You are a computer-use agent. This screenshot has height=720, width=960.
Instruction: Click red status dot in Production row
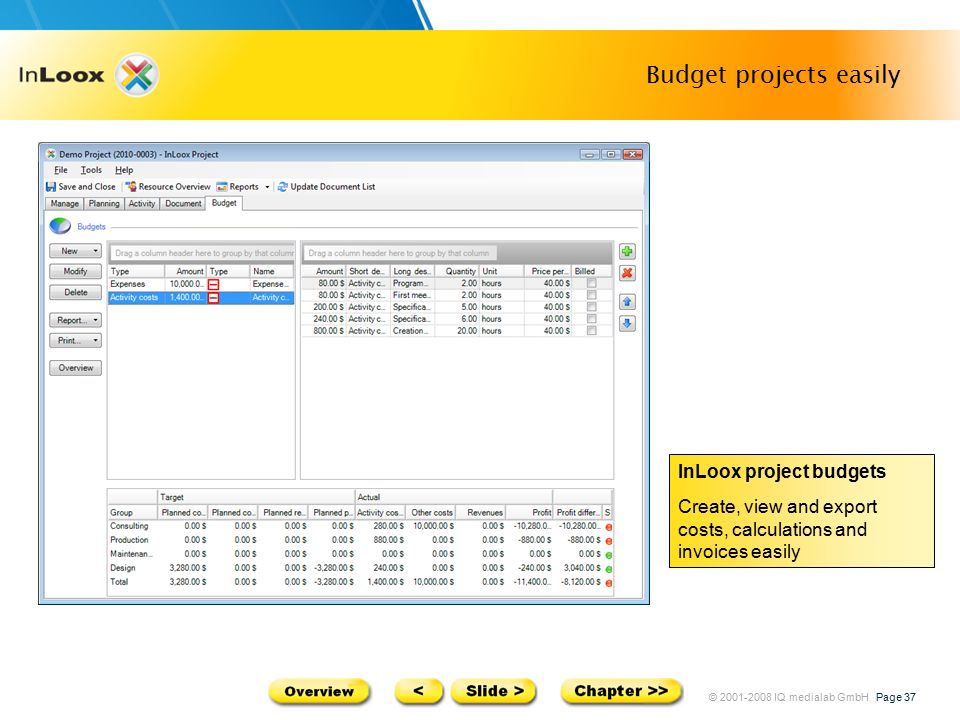(x=609, y=541)
